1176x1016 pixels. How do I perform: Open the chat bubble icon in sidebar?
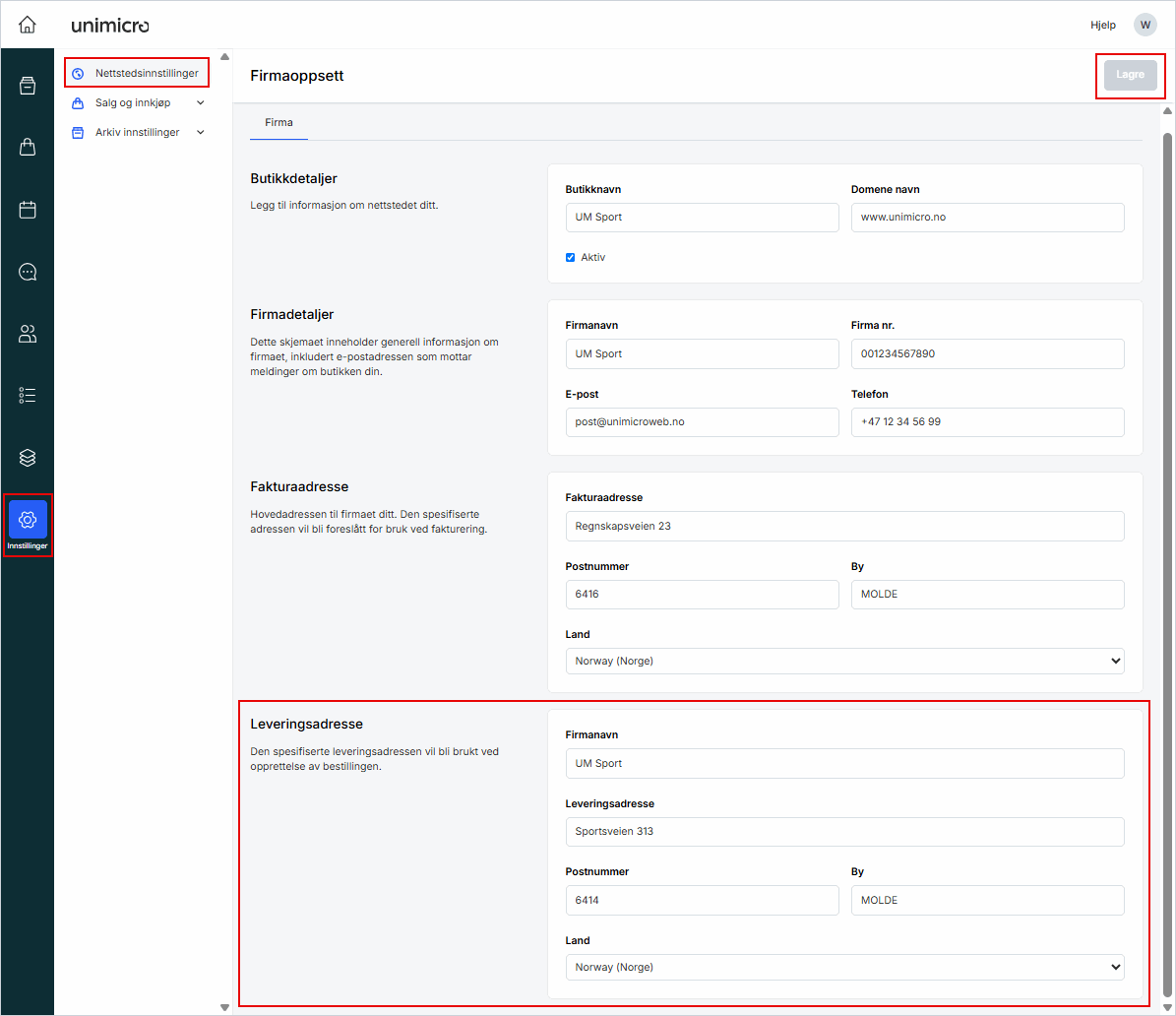[28, 272]
